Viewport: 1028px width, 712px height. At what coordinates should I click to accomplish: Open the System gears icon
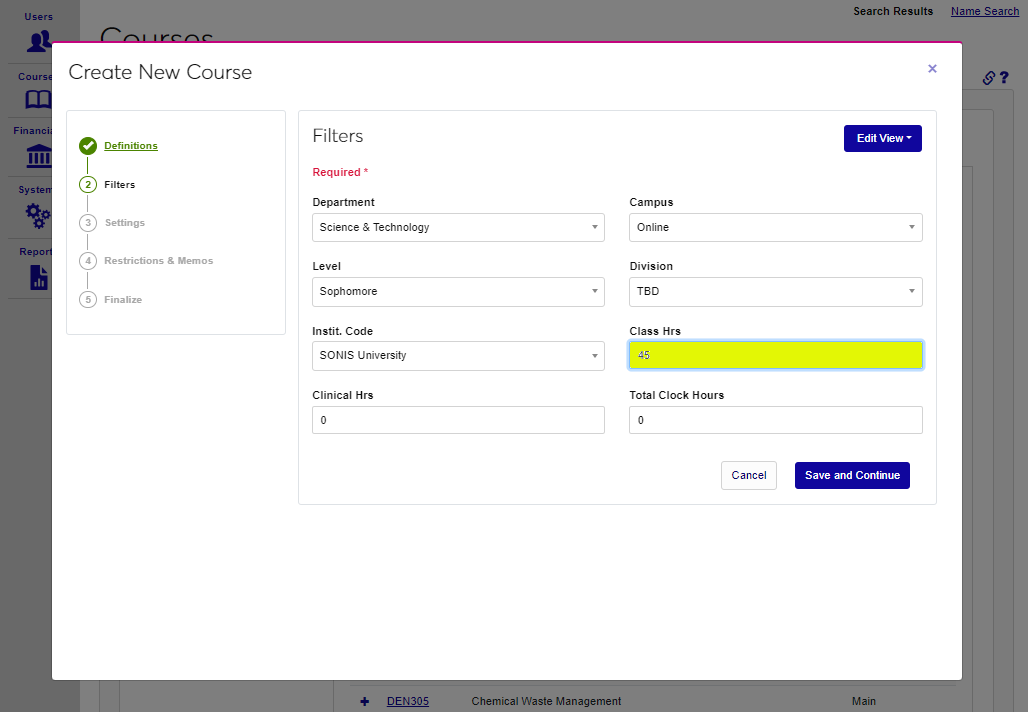coord(39,215)
